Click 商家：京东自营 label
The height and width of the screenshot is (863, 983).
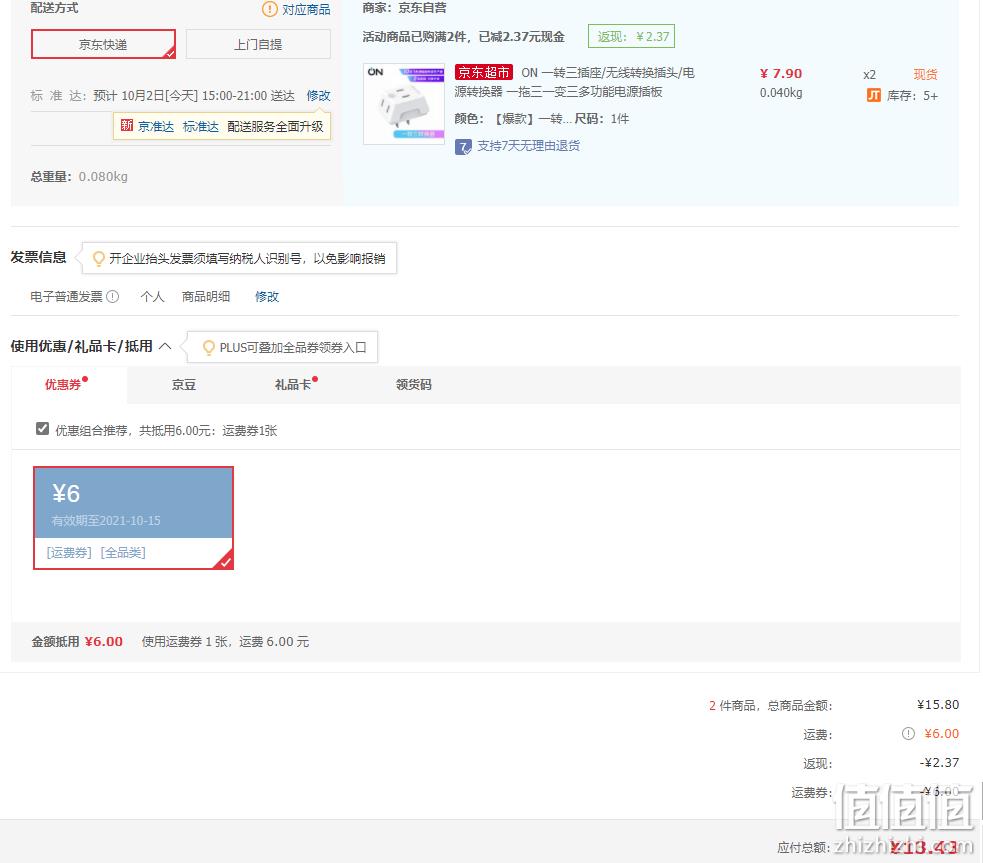404,8
